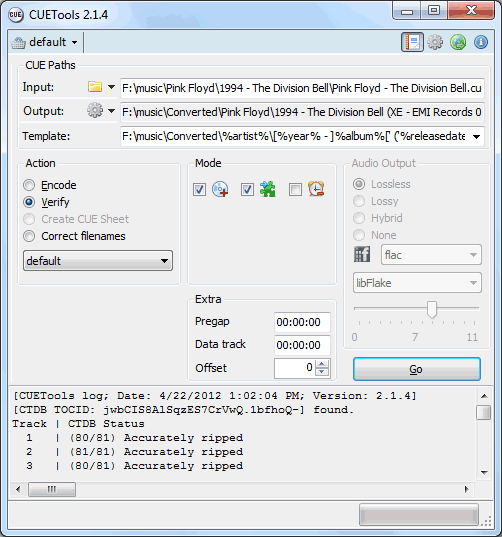Open the Input path dropdown arrow

click(111, 87)
